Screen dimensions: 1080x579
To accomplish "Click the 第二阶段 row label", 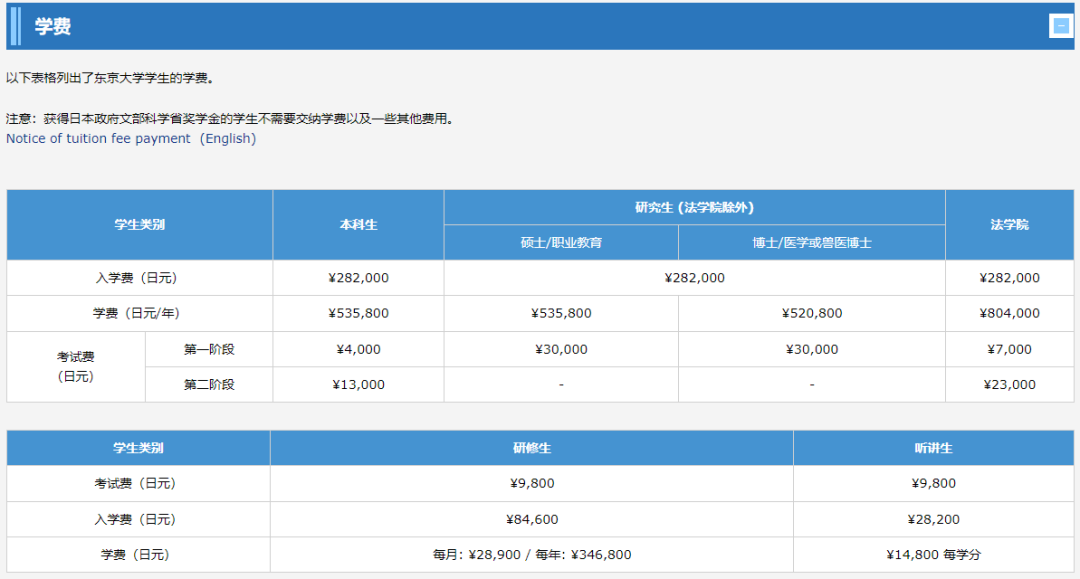I will (209, 385).
